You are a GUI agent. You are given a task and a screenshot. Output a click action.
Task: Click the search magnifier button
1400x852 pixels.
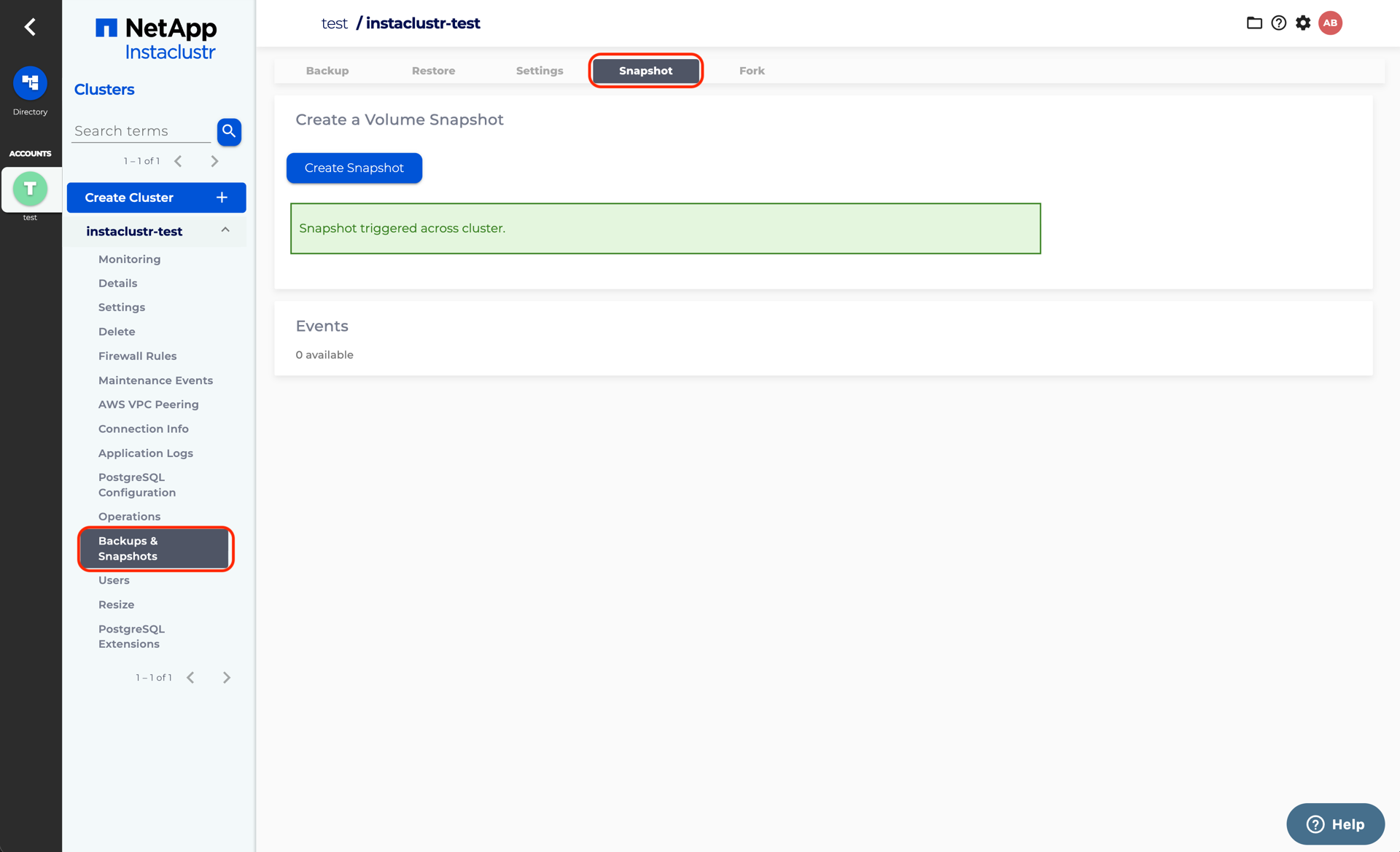229,131
